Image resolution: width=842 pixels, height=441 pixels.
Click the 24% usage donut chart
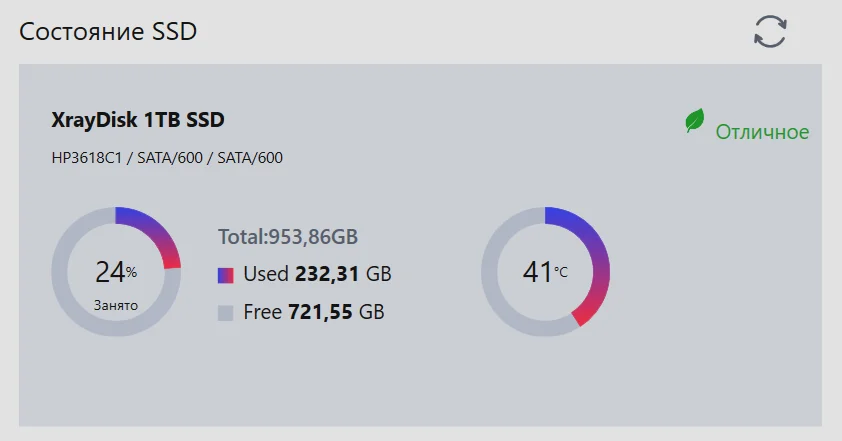[116, 272]
